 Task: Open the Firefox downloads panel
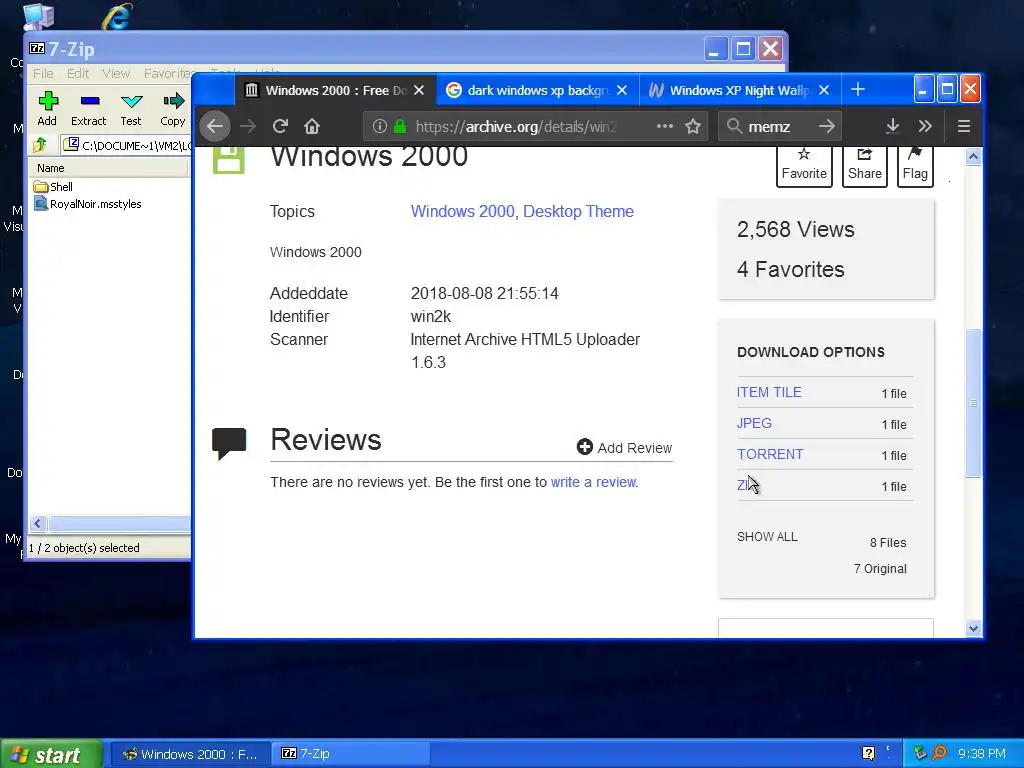(x=893, y=126)
